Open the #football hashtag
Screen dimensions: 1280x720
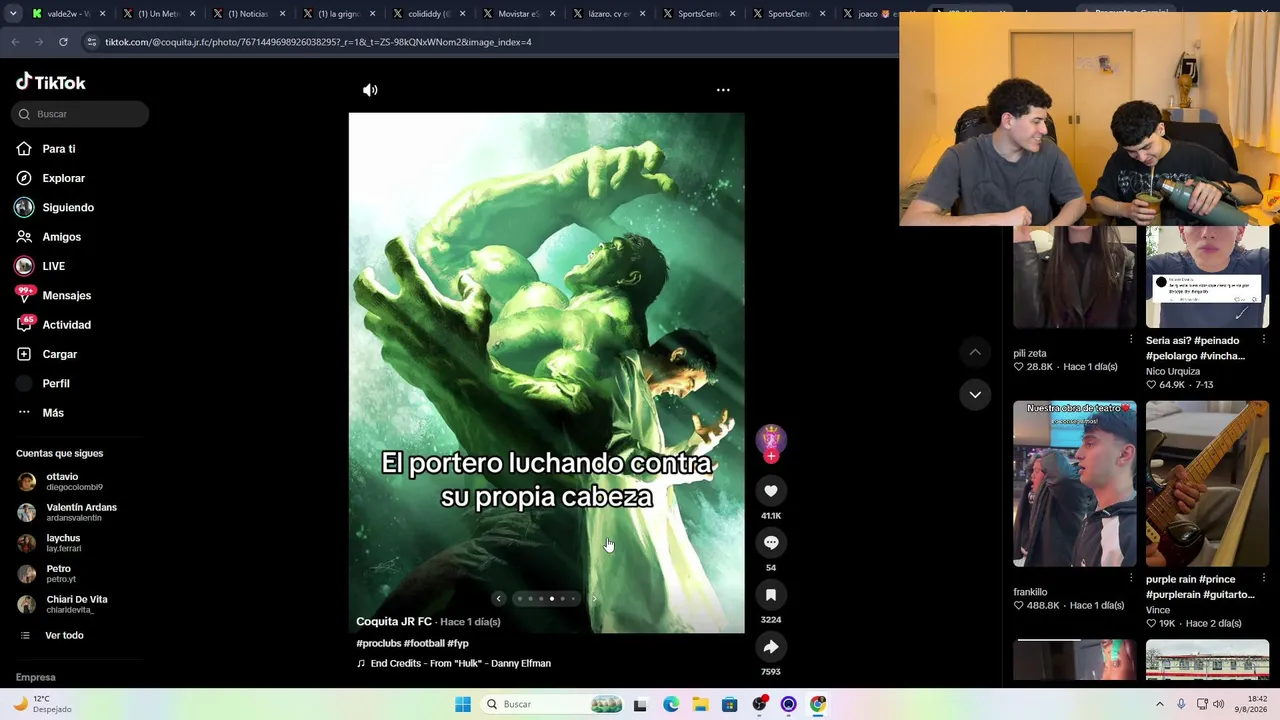click(424, 644)
